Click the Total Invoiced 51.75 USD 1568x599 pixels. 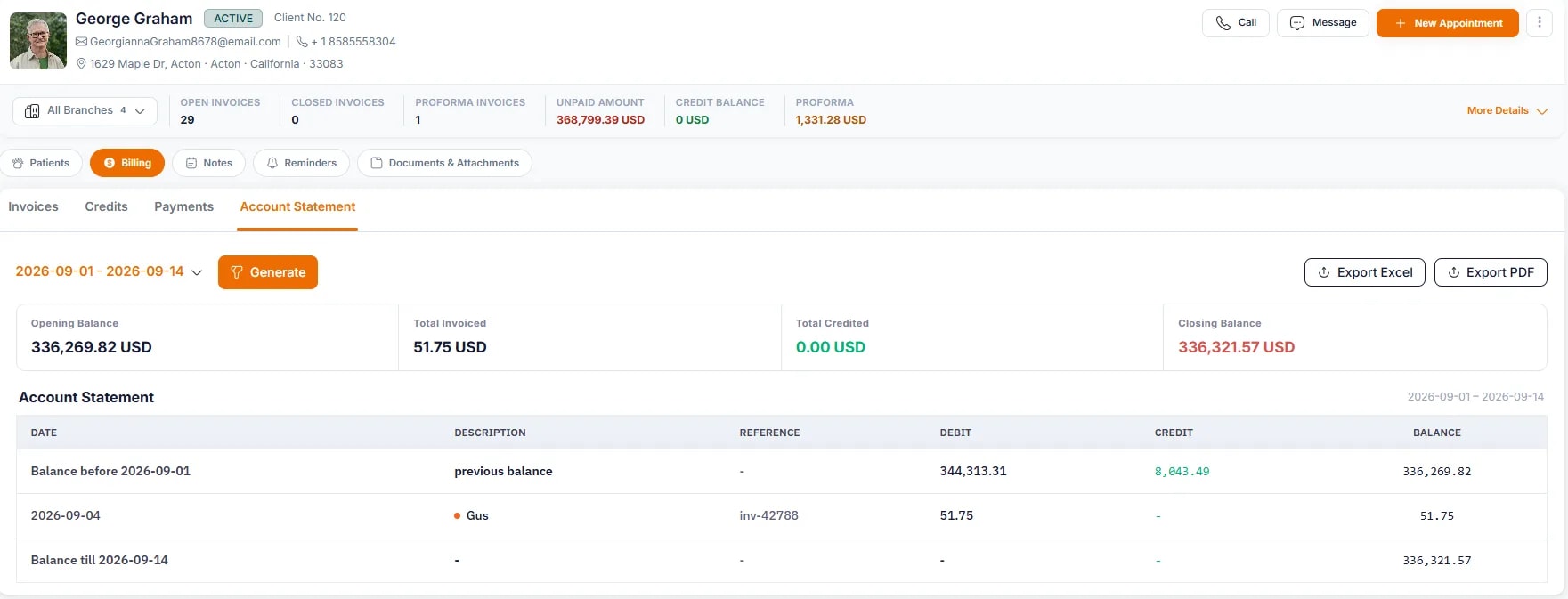pyautogui.click(x=450, y=347)
